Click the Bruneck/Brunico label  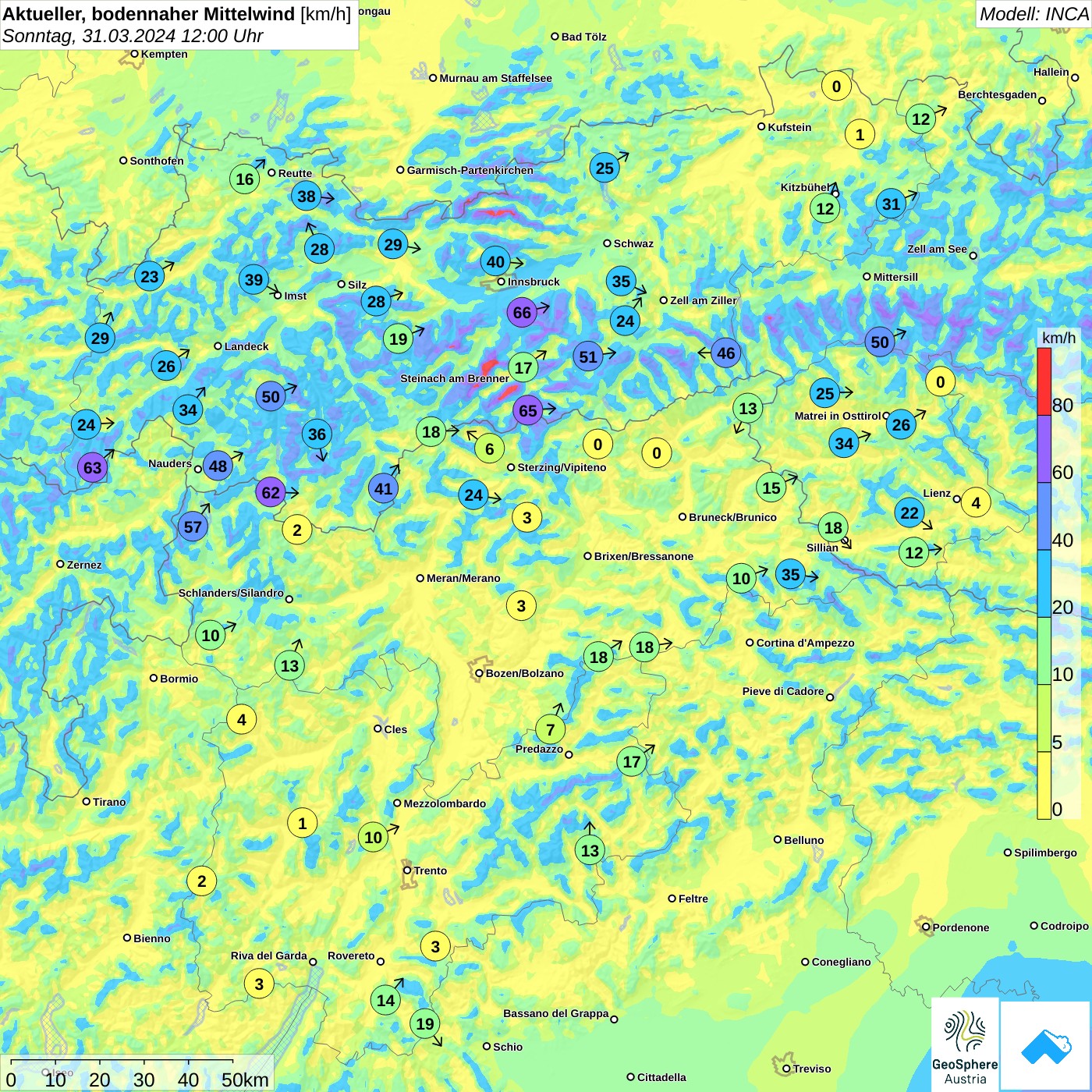[732, 516]
